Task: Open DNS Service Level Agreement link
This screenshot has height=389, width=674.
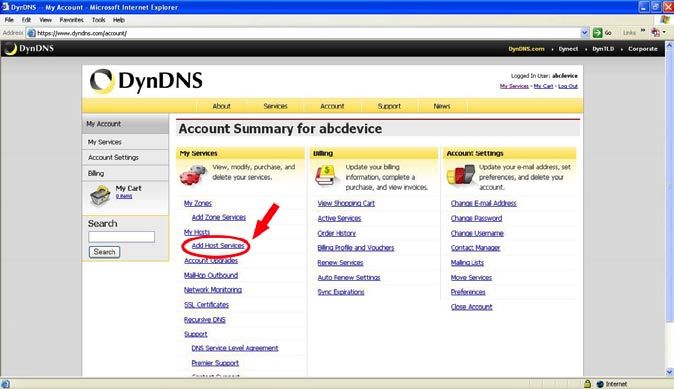Action: (235, 348)
